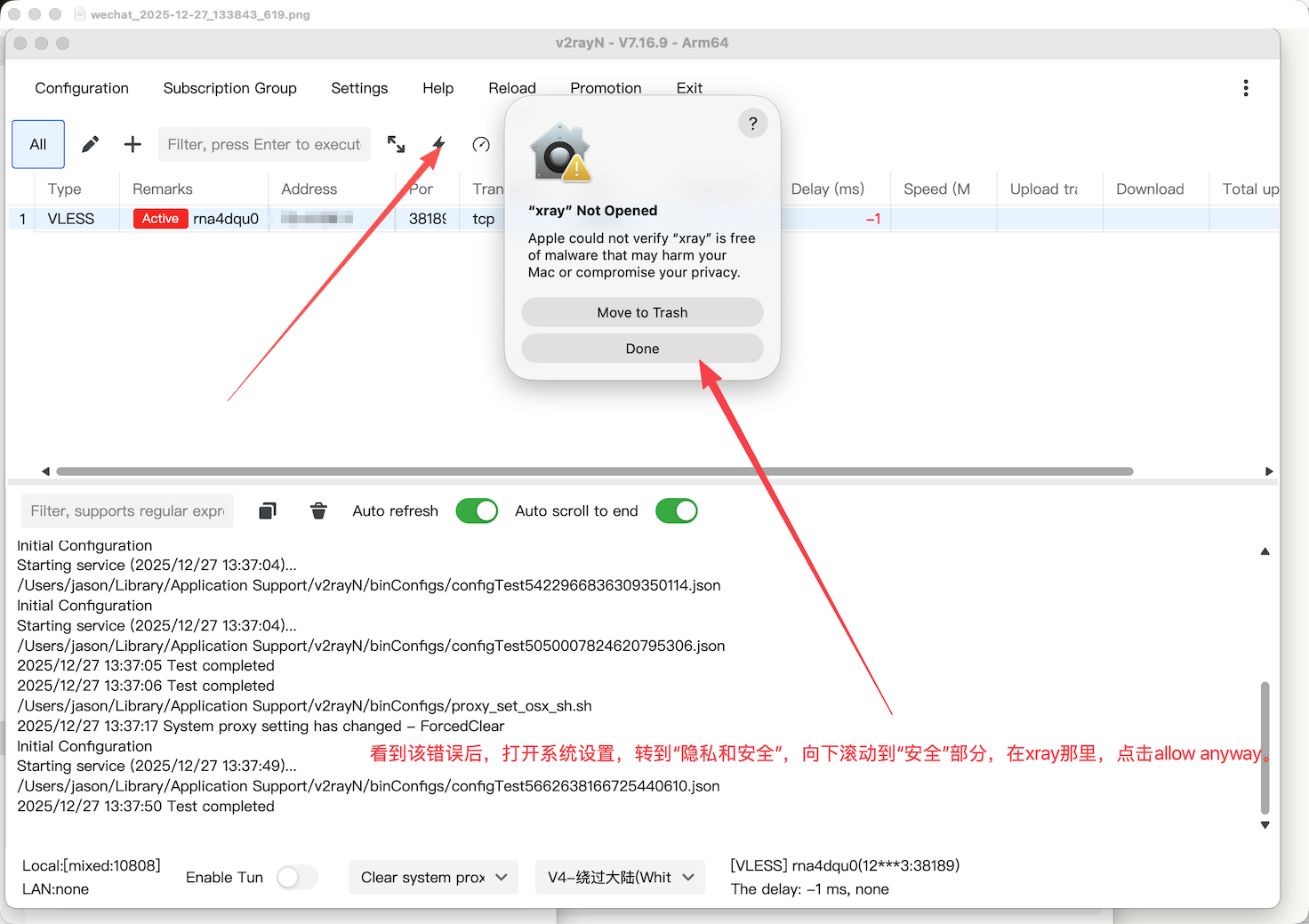Click the LAN:none status text
The image size is (1309, 924).
click(55, 889)
